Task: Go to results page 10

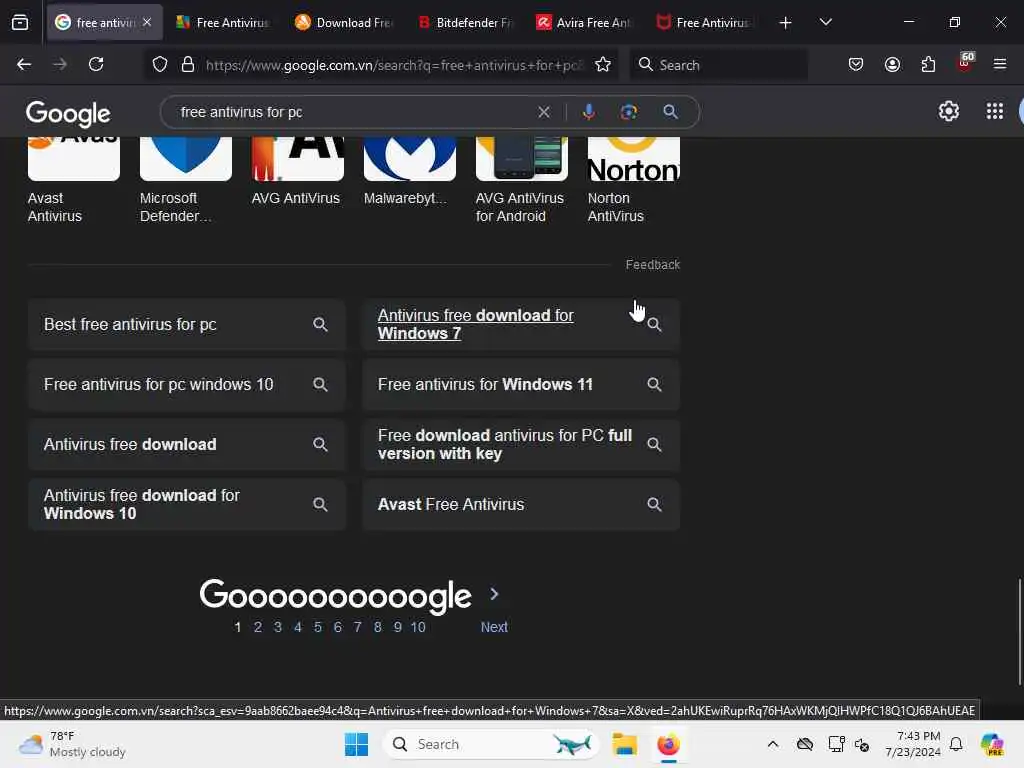Action: [418, 627]
